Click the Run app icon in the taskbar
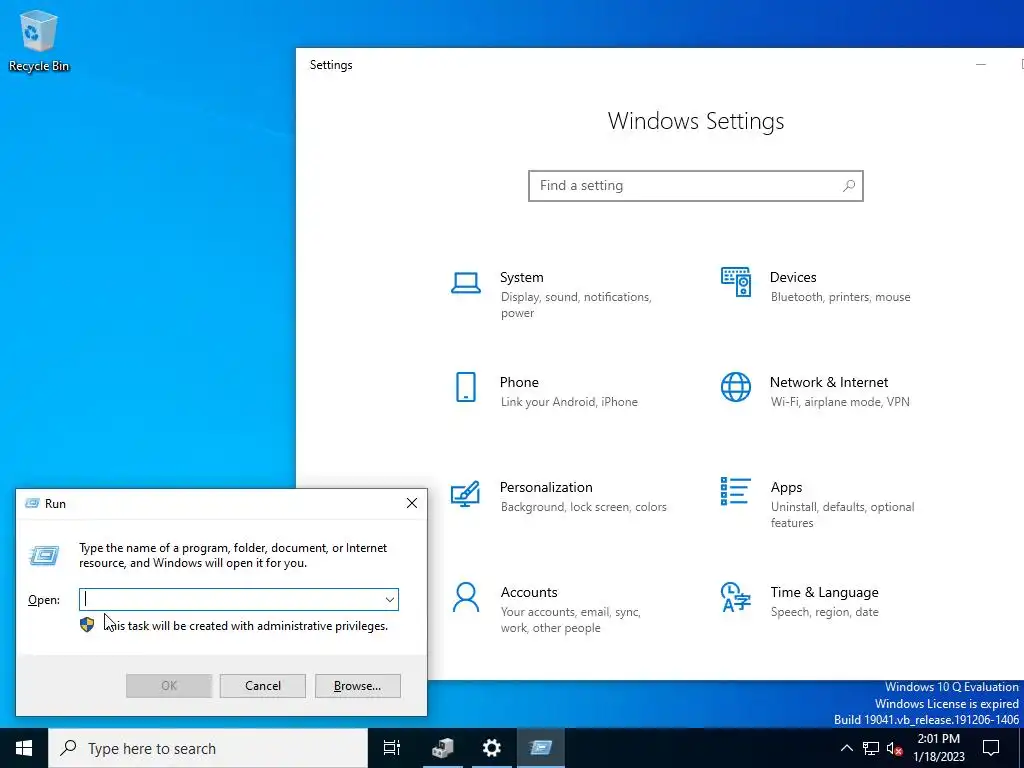 pos(541,748)
